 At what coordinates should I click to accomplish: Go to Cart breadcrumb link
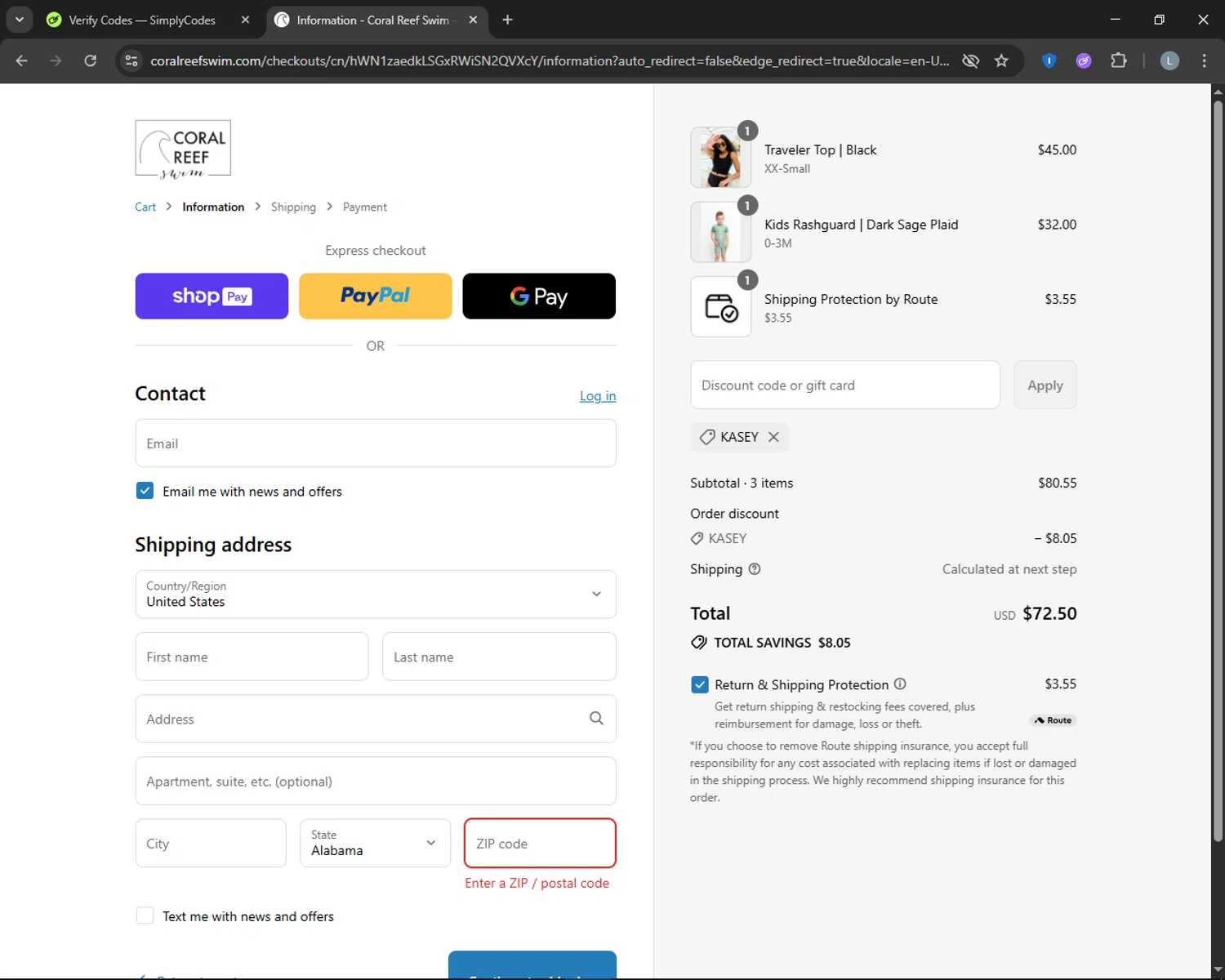pos(145,207)
